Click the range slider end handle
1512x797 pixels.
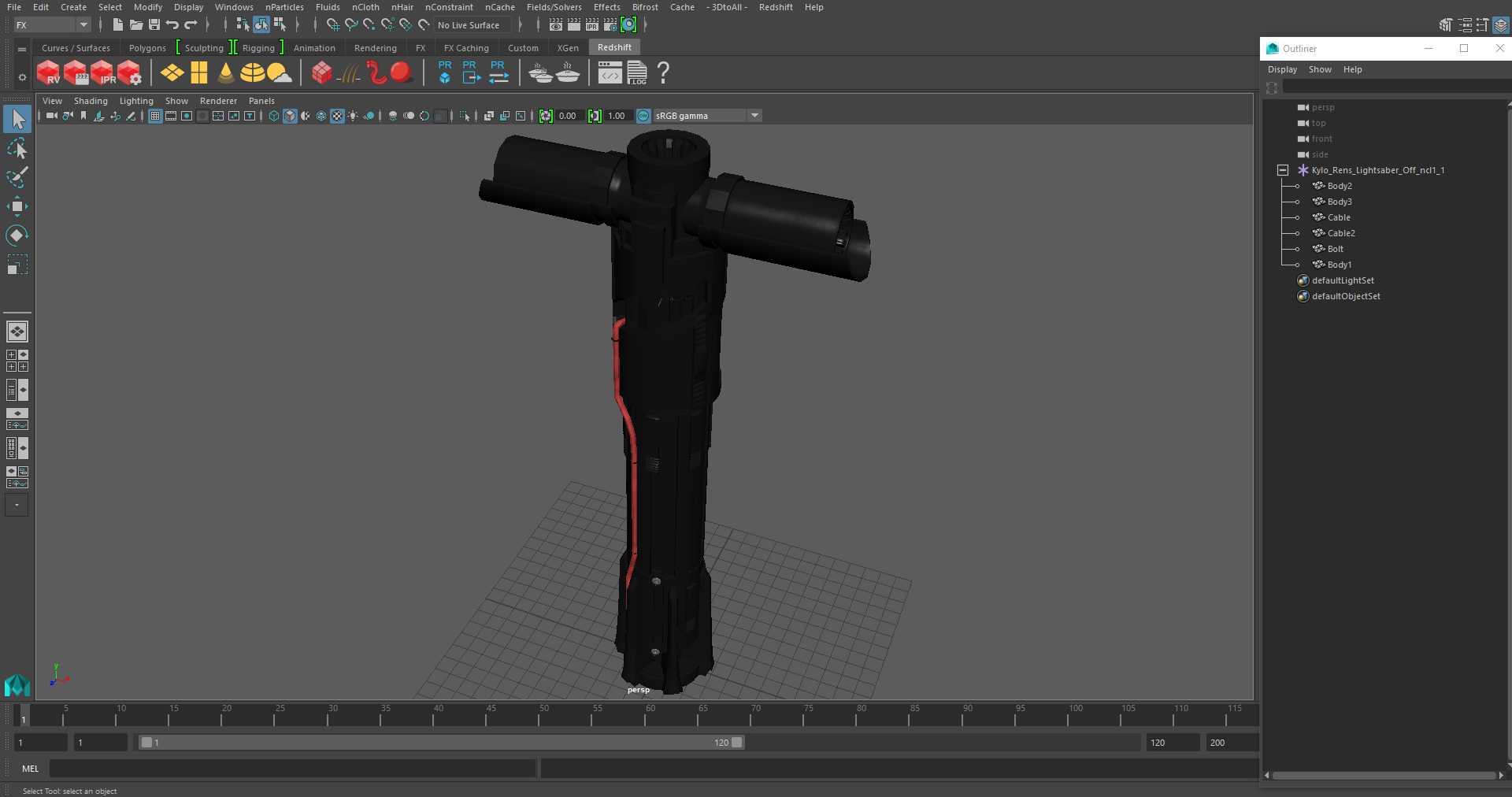[x=737, y=743]
